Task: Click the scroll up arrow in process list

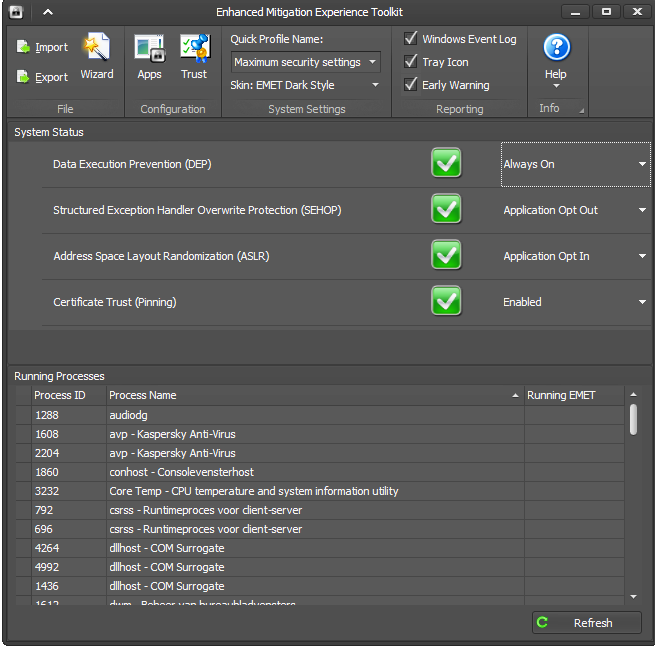Action: pyautogui.click(x=633, y=394)
